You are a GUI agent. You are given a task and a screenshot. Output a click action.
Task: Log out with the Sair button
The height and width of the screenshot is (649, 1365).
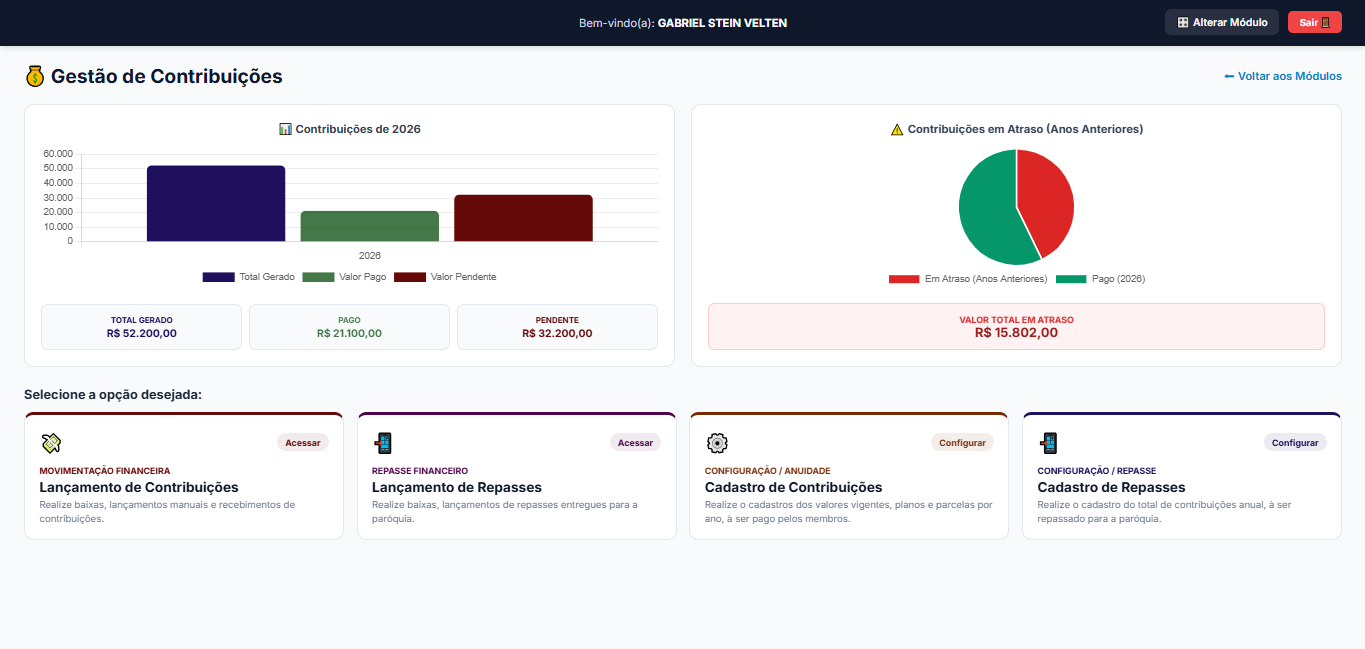click(x=1314, y=22)
